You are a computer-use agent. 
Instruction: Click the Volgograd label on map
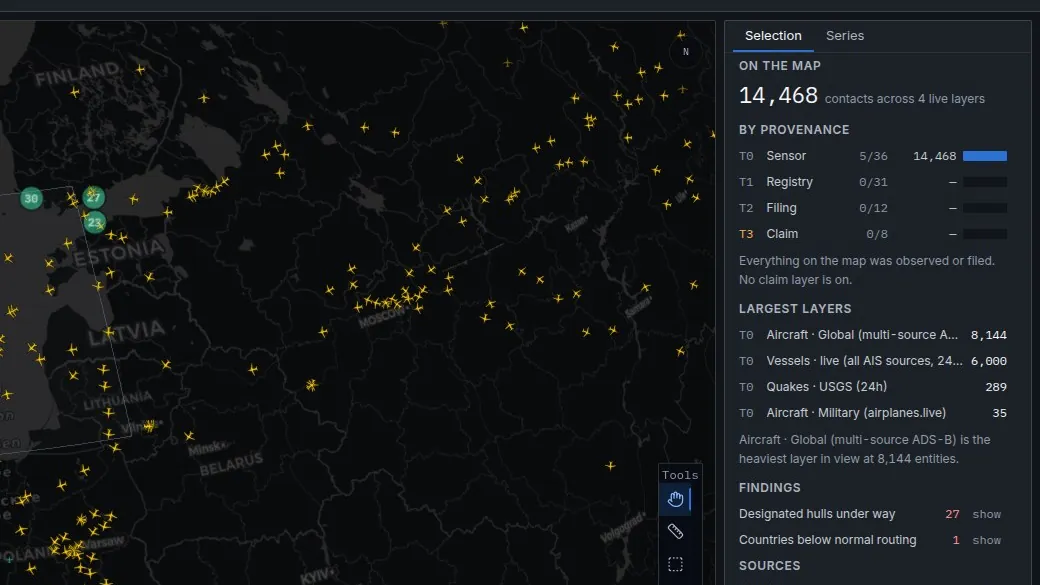(x=622, y=527)
